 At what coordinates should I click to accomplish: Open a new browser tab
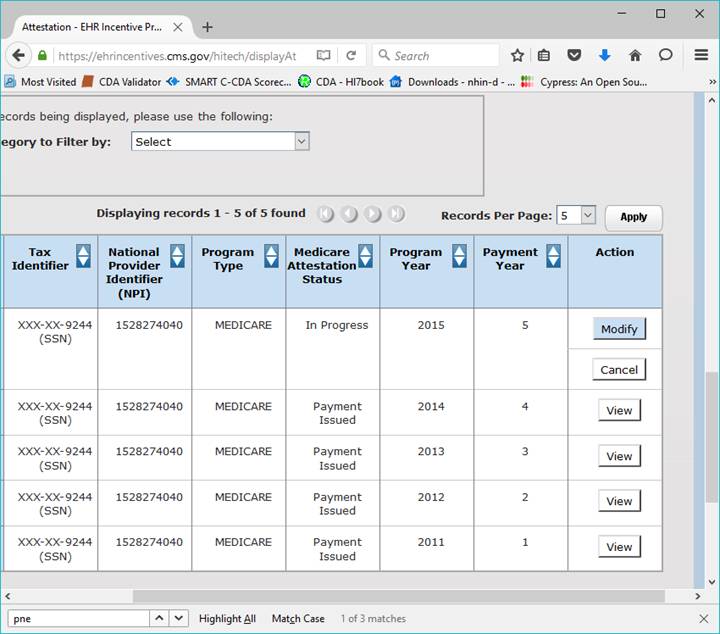click(208, 27)
